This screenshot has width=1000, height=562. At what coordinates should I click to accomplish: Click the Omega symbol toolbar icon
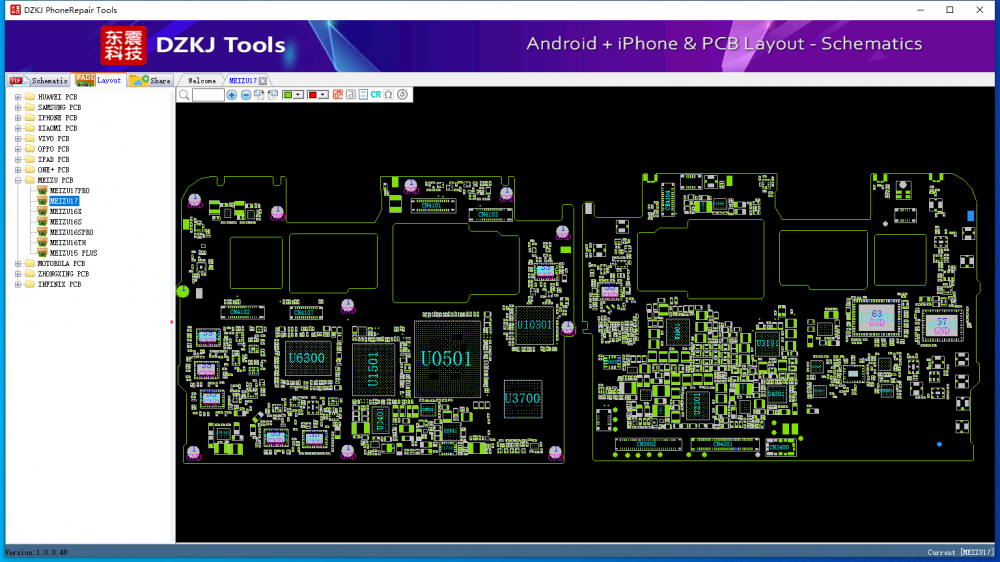tap(388, 95)
